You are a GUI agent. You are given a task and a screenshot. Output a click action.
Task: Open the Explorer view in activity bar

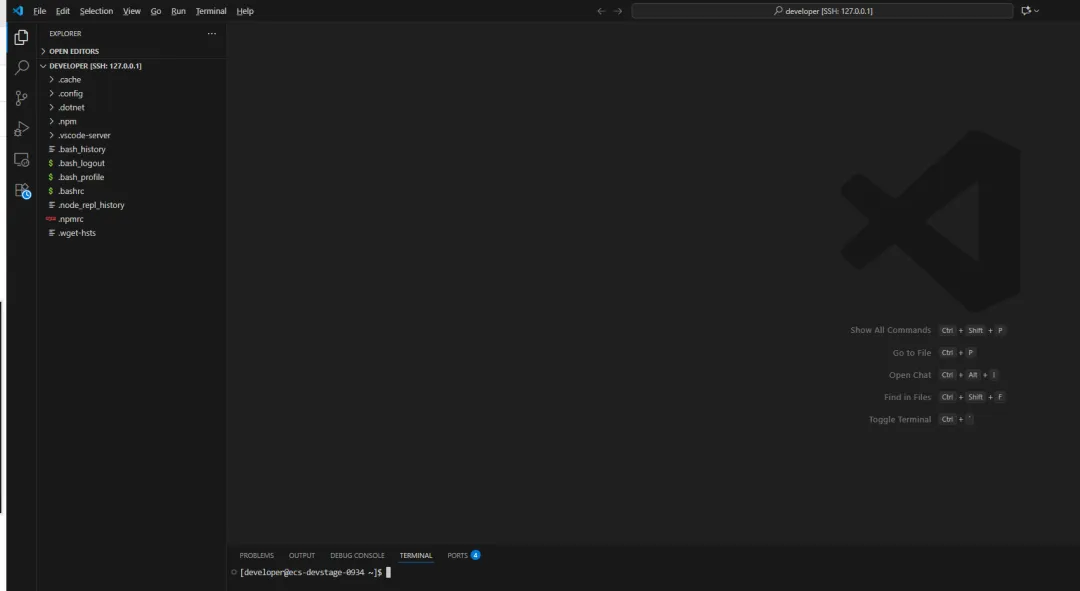(21, 37)
